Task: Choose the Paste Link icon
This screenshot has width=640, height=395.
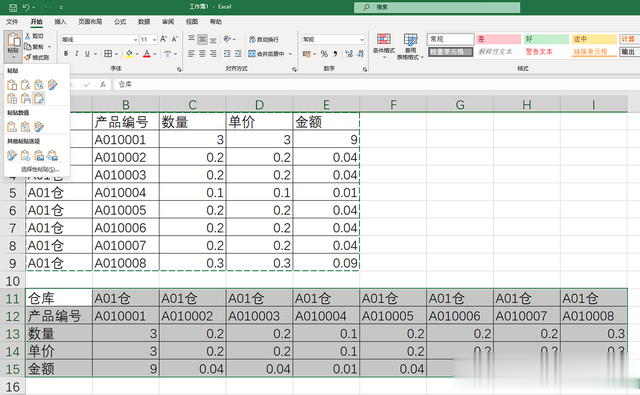Action: coord(26,155)
